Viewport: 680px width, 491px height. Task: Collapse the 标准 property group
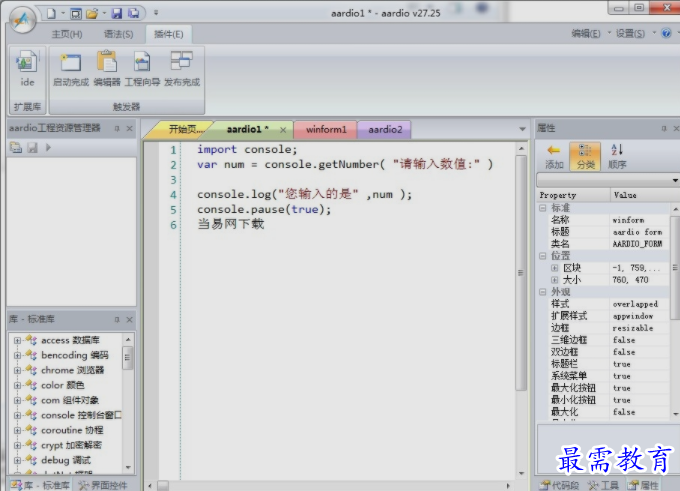click(543, 208)
